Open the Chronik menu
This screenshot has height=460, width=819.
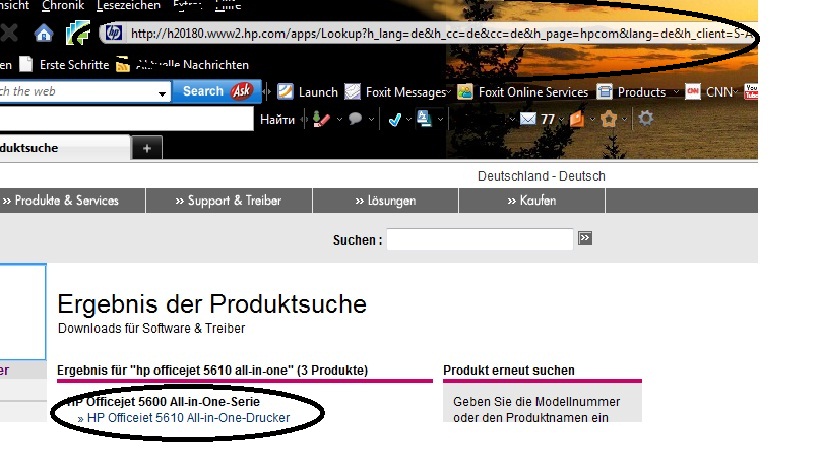(63, 5)
